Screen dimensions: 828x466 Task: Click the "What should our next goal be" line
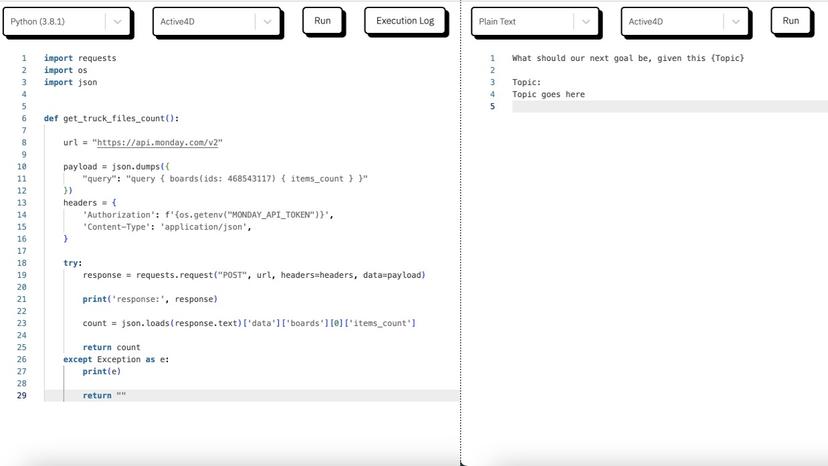627,58
